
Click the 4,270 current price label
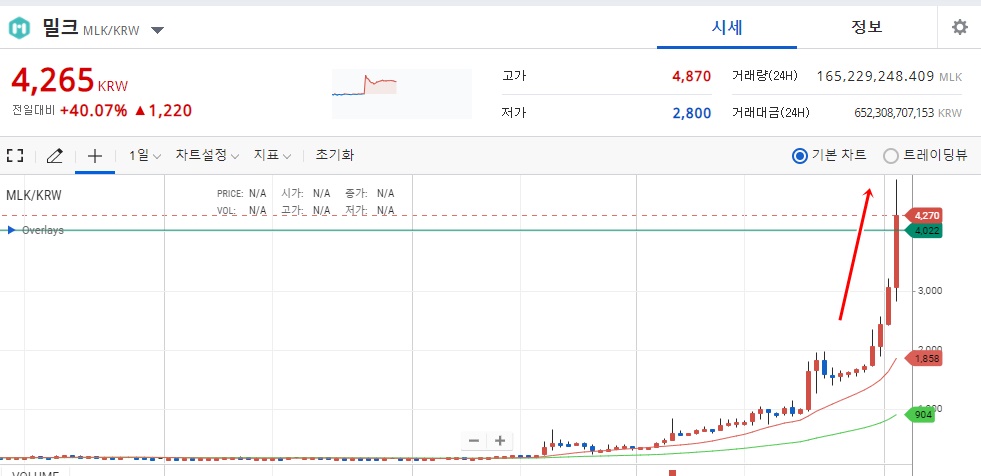pyautogui.click(x=926, y=216)
